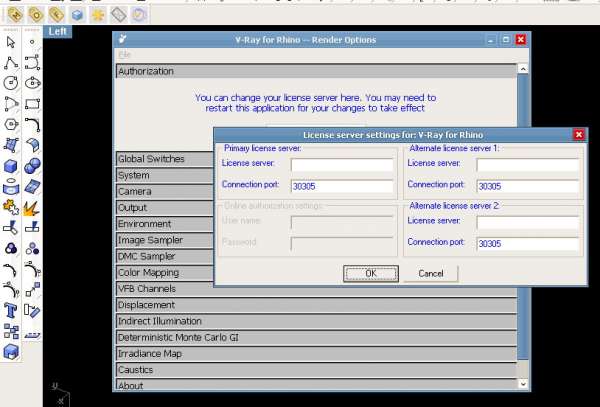Collapse the Authorization rollout header

tap(316, 72)
